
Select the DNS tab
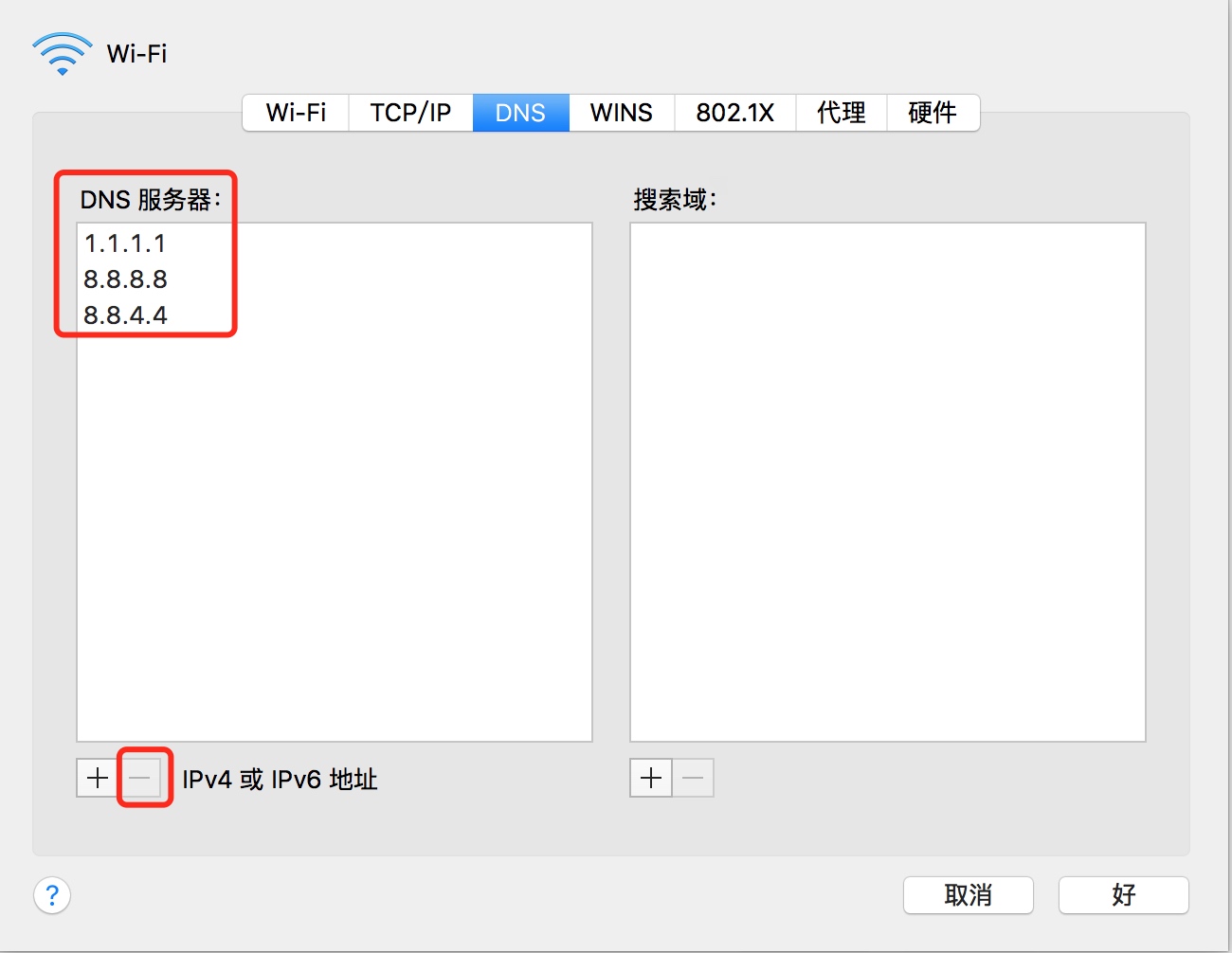click(520, 113)
